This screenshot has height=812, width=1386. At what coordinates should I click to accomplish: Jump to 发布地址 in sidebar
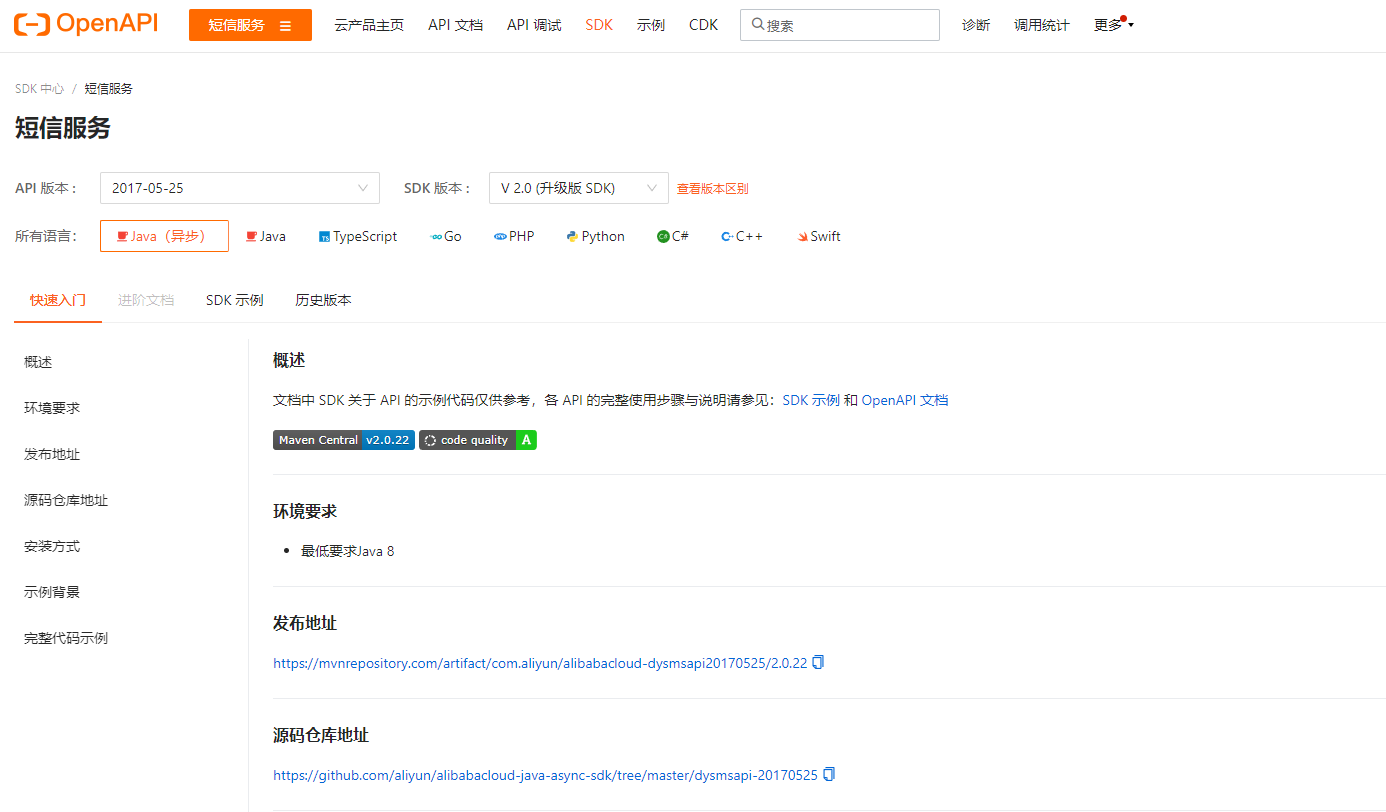[52, 454]
